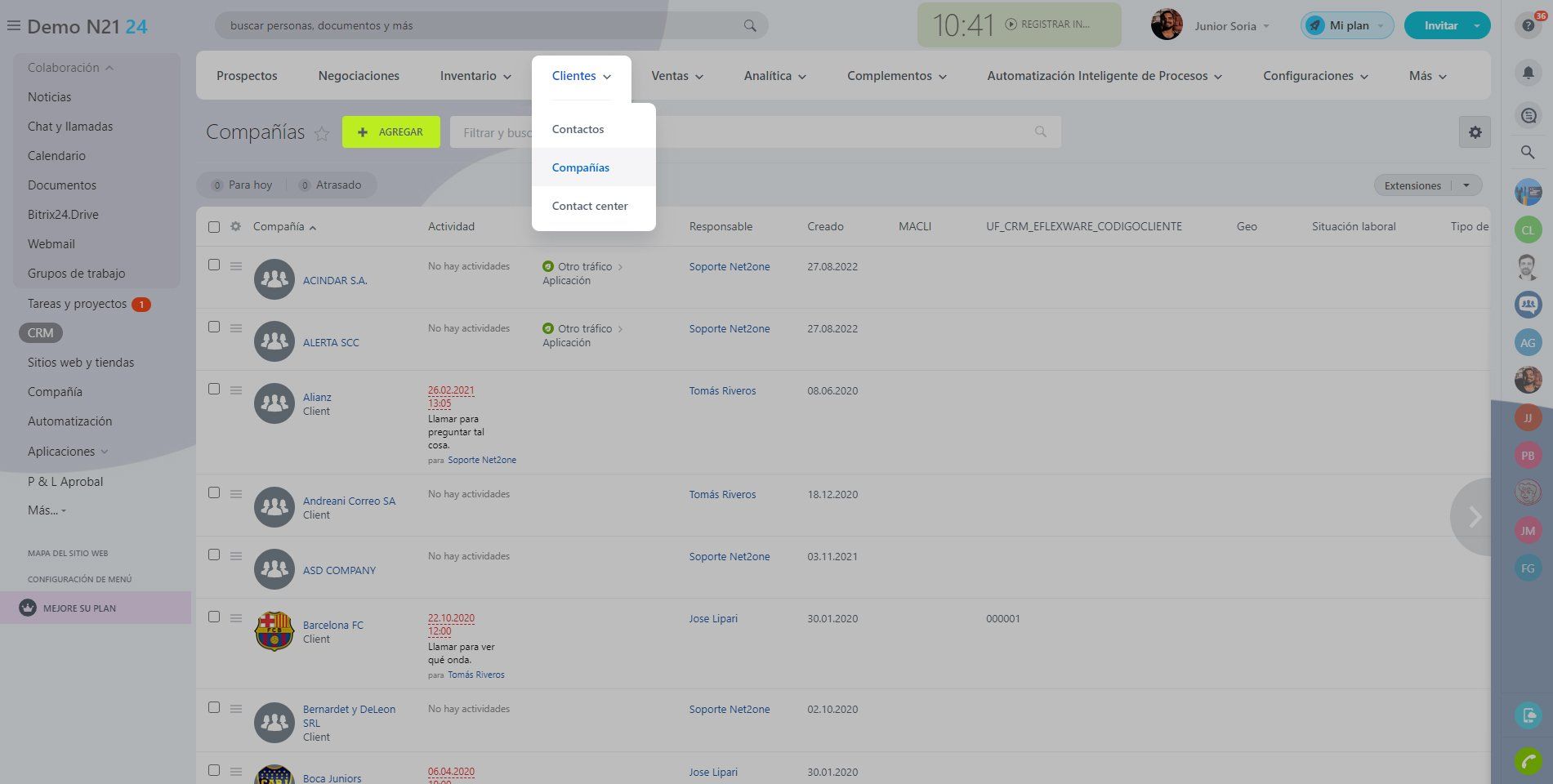
Task: Check the ACINDAR S.A. row checkbox
Action: (214, 265)
